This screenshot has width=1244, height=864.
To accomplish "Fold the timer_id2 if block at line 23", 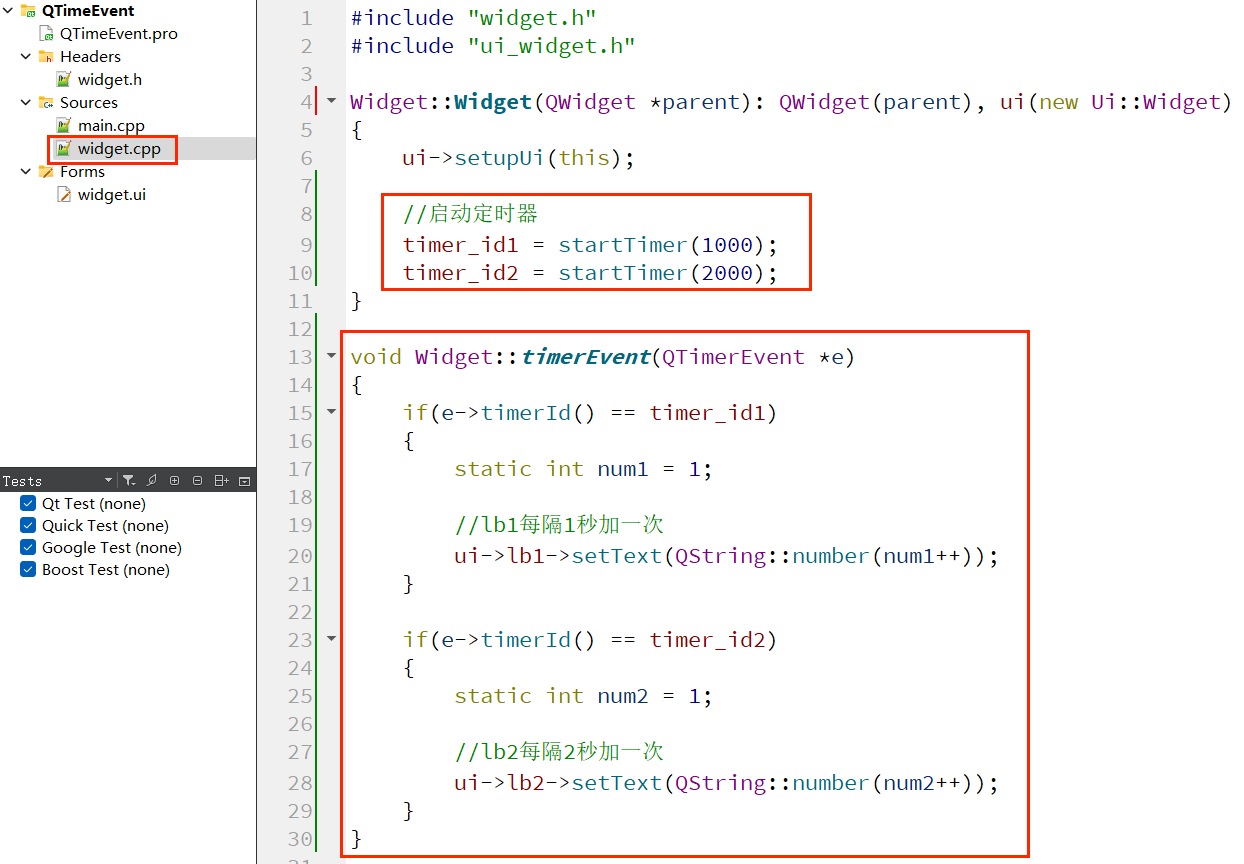I will tap(332, 640).
